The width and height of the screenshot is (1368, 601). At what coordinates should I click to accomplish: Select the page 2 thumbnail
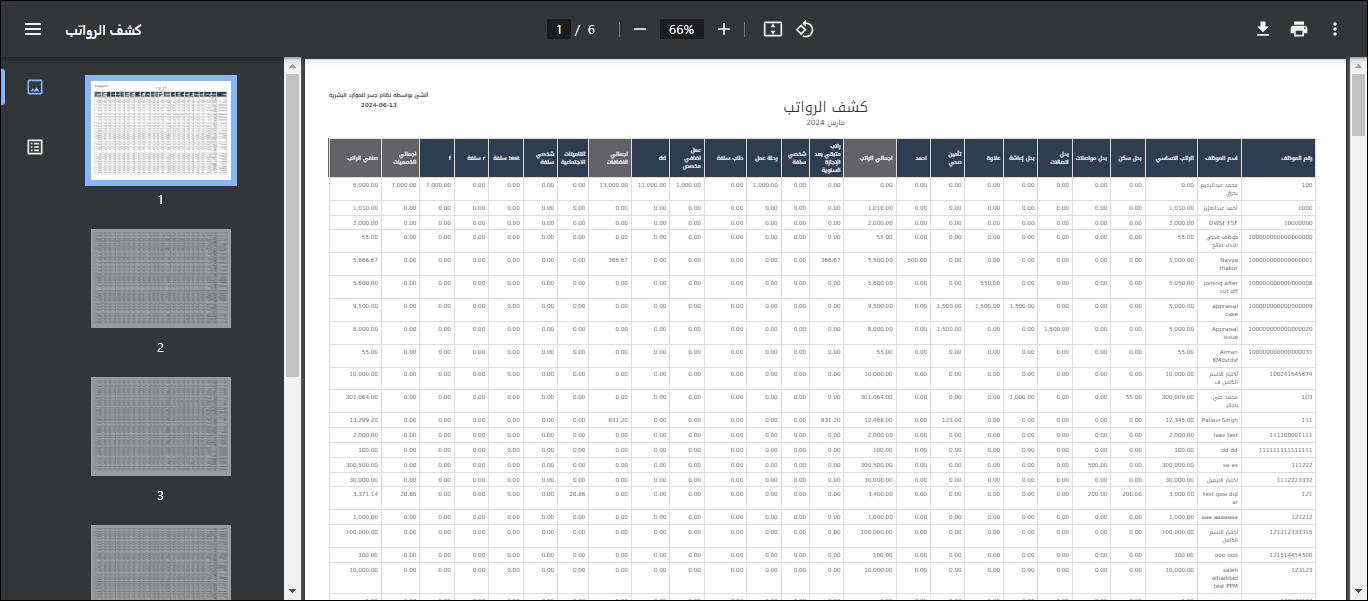(x=160, y=278)
